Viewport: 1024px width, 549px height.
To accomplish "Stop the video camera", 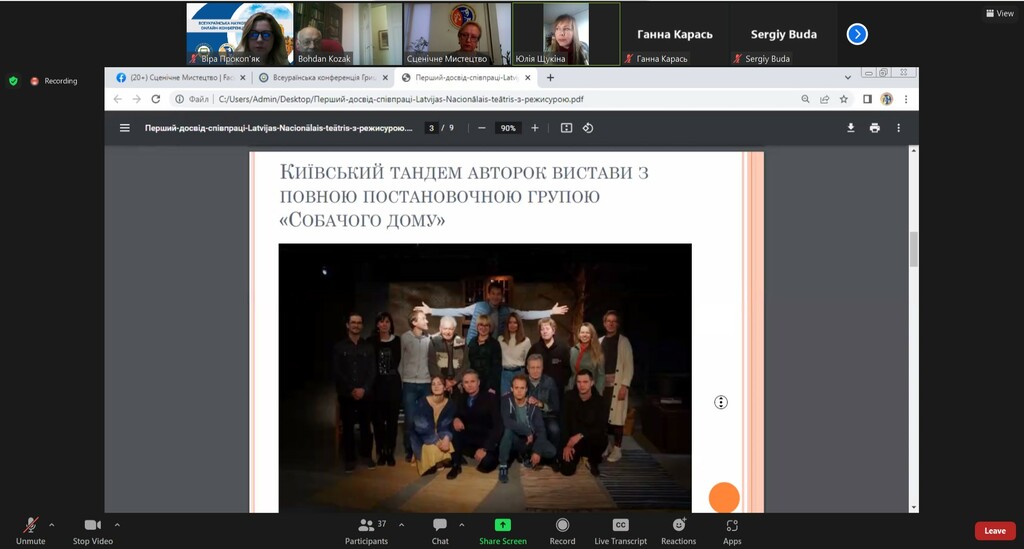I will click(94, 526).
